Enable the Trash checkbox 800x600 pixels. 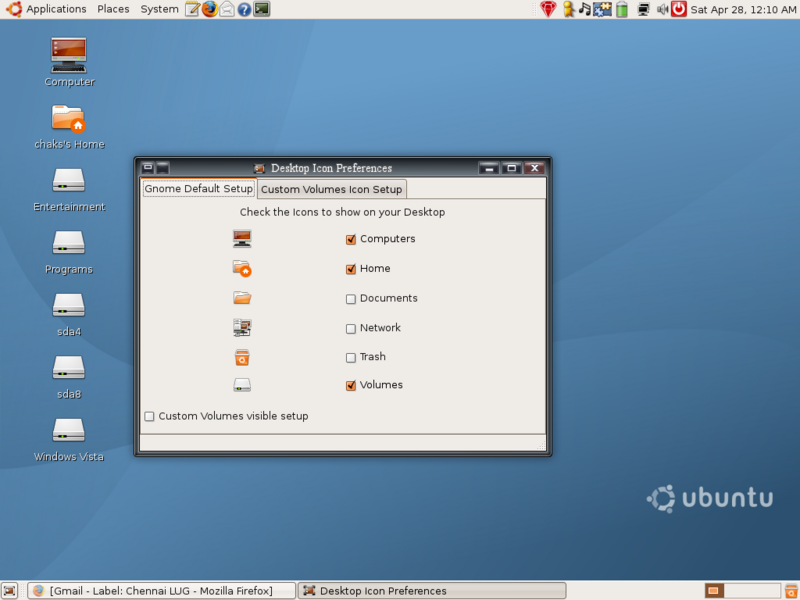pyautogui.click(x=351, y=358)
